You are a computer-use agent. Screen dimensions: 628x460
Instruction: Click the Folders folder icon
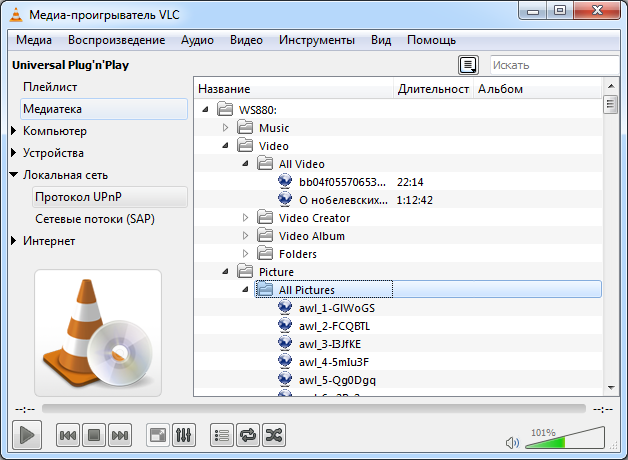pos(265,253)
